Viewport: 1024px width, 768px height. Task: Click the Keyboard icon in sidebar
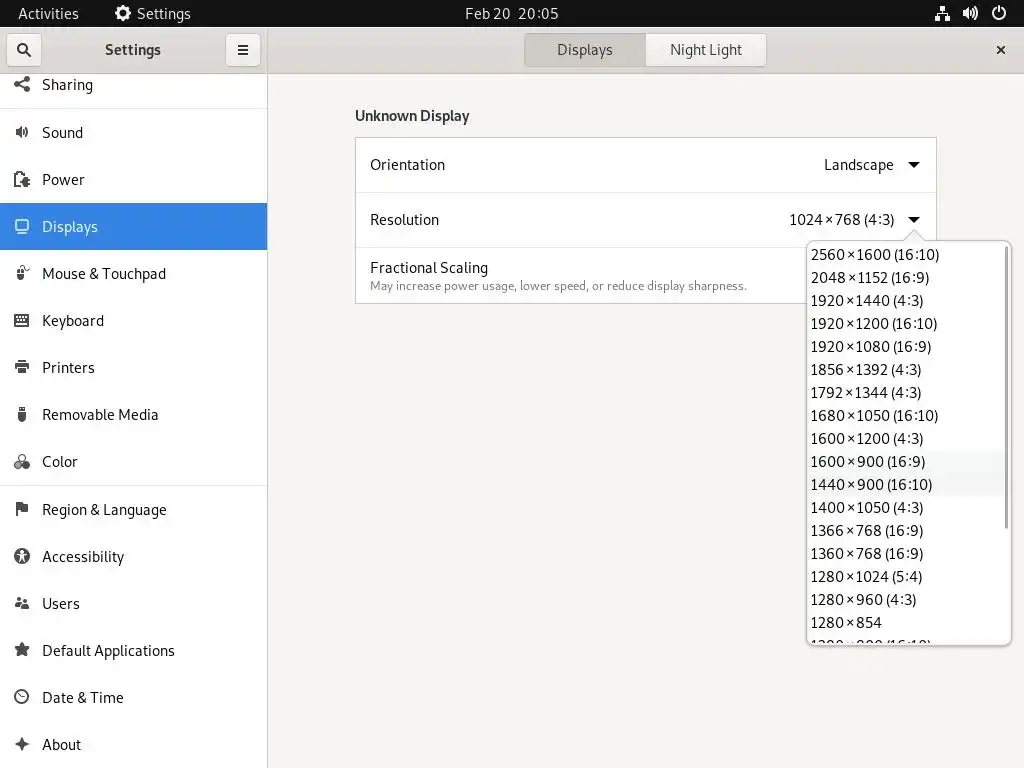22,321
